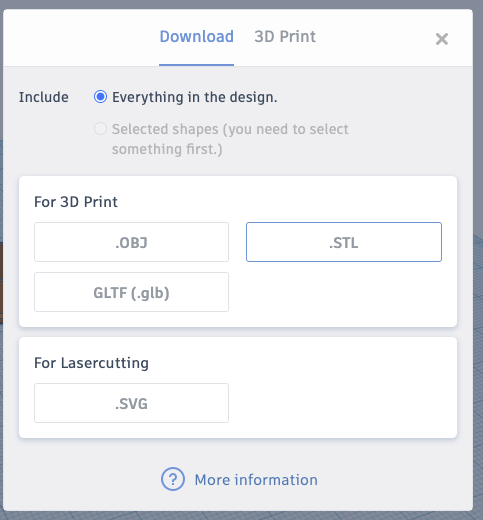Choose the GLTF (.glb) export format
This screenshot has width=483, height=520.
131,292
